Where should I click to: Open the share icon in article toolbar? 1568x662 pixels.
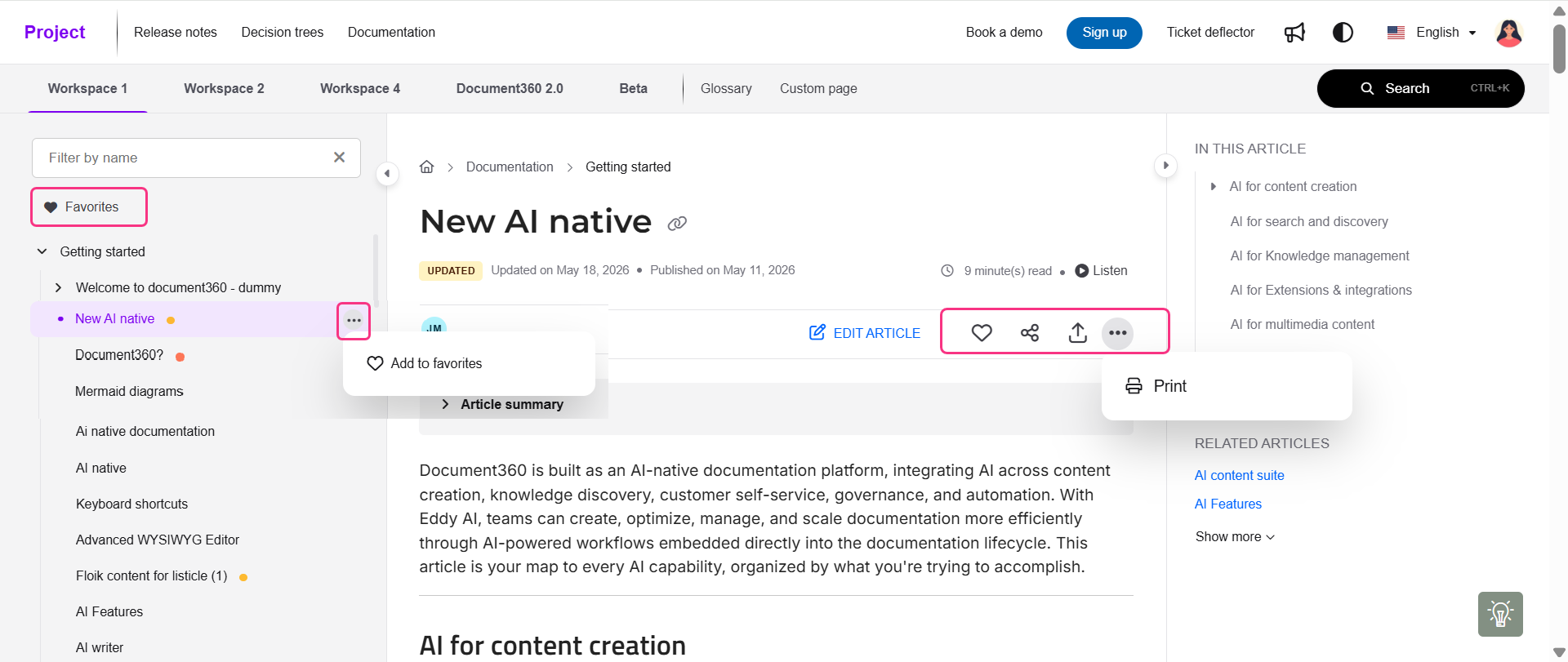click(x=1030, y=332)
